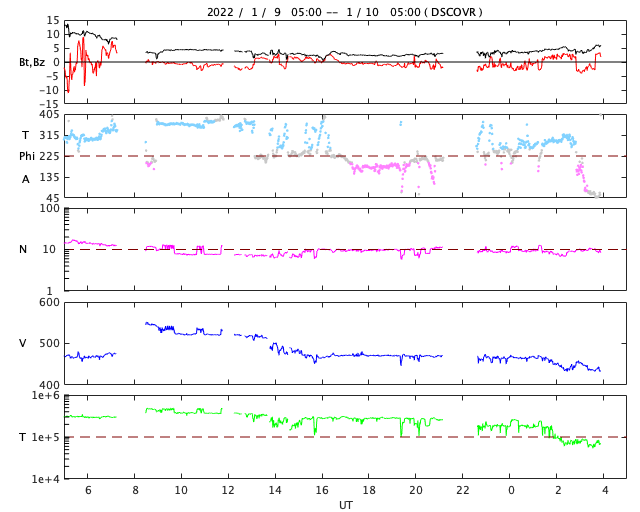Click the '135' tick on Phi axis
The height and width of the screenshot is (512, 640).
(x=49, y=177)
